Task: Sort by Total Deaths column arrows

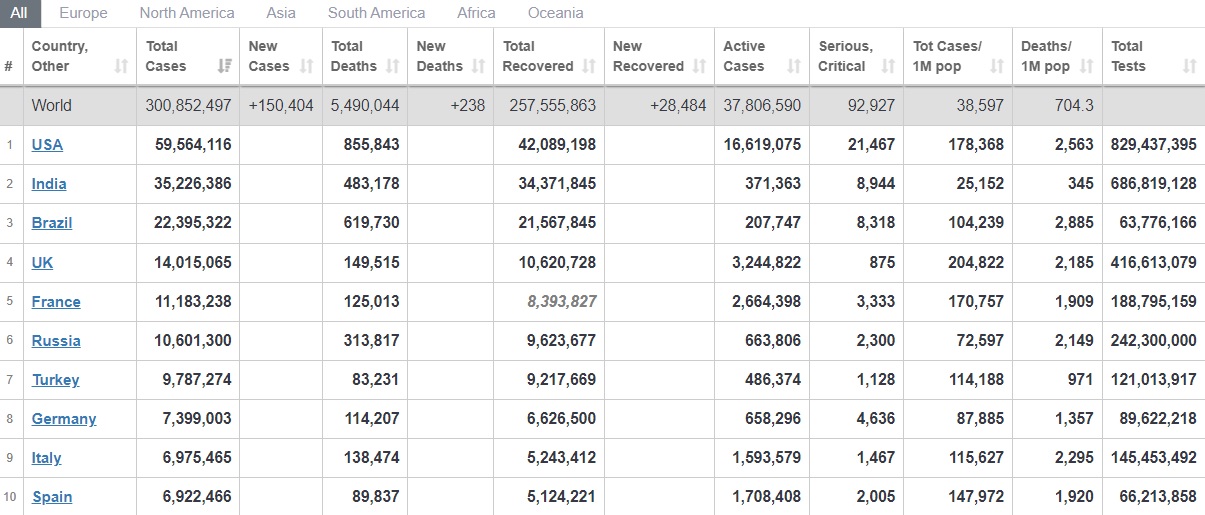Action: tap(393, 67)
